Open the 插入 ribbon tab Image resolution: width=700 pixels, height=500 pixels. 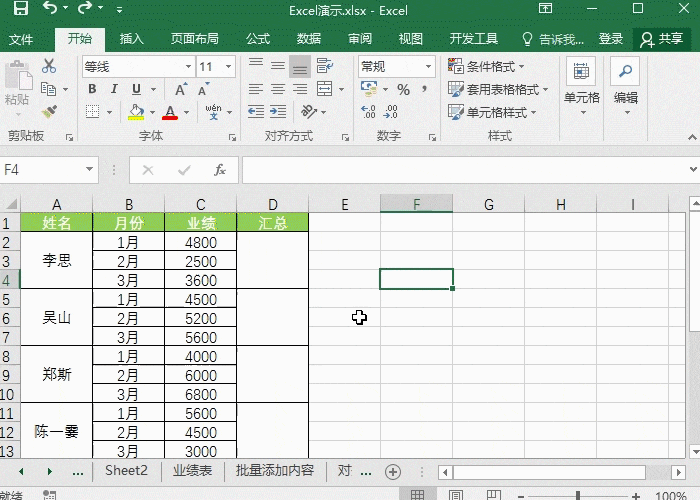131,39
